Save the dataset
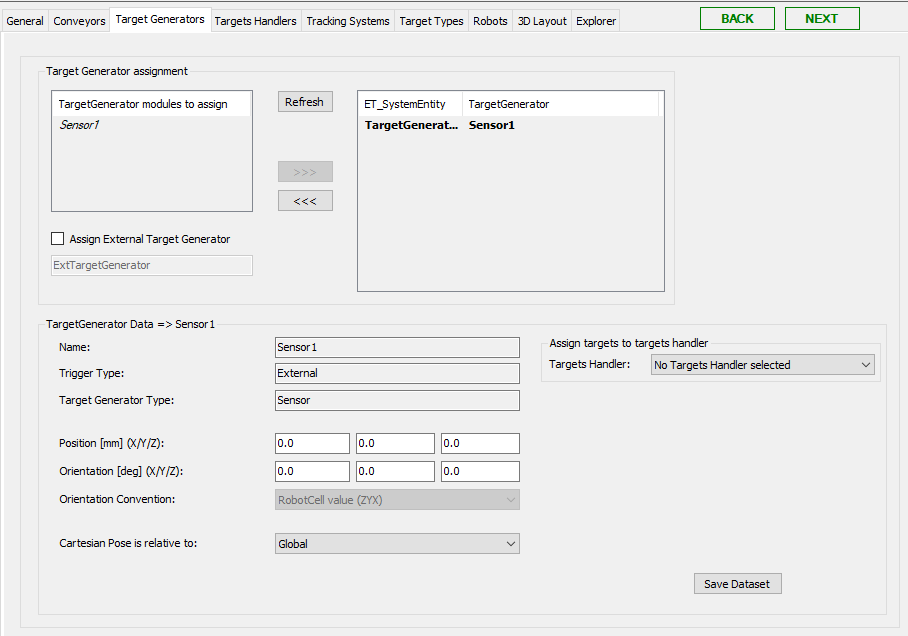This screenshot has height=636, width=908. click(x=737, y=584)
